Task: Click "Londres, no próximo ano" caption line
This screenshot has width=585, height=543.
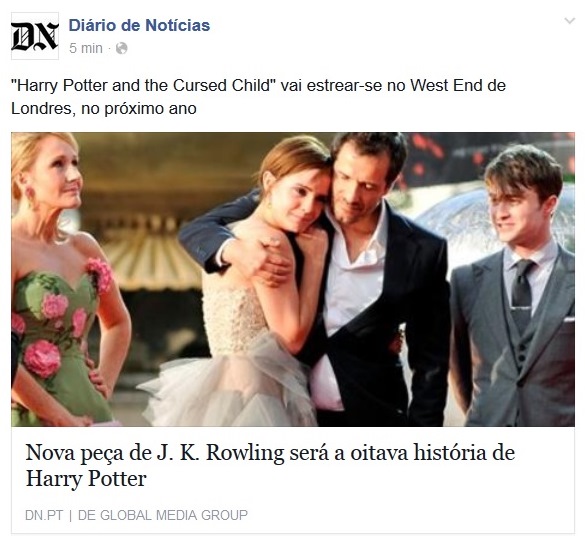Action: [104, 109]
